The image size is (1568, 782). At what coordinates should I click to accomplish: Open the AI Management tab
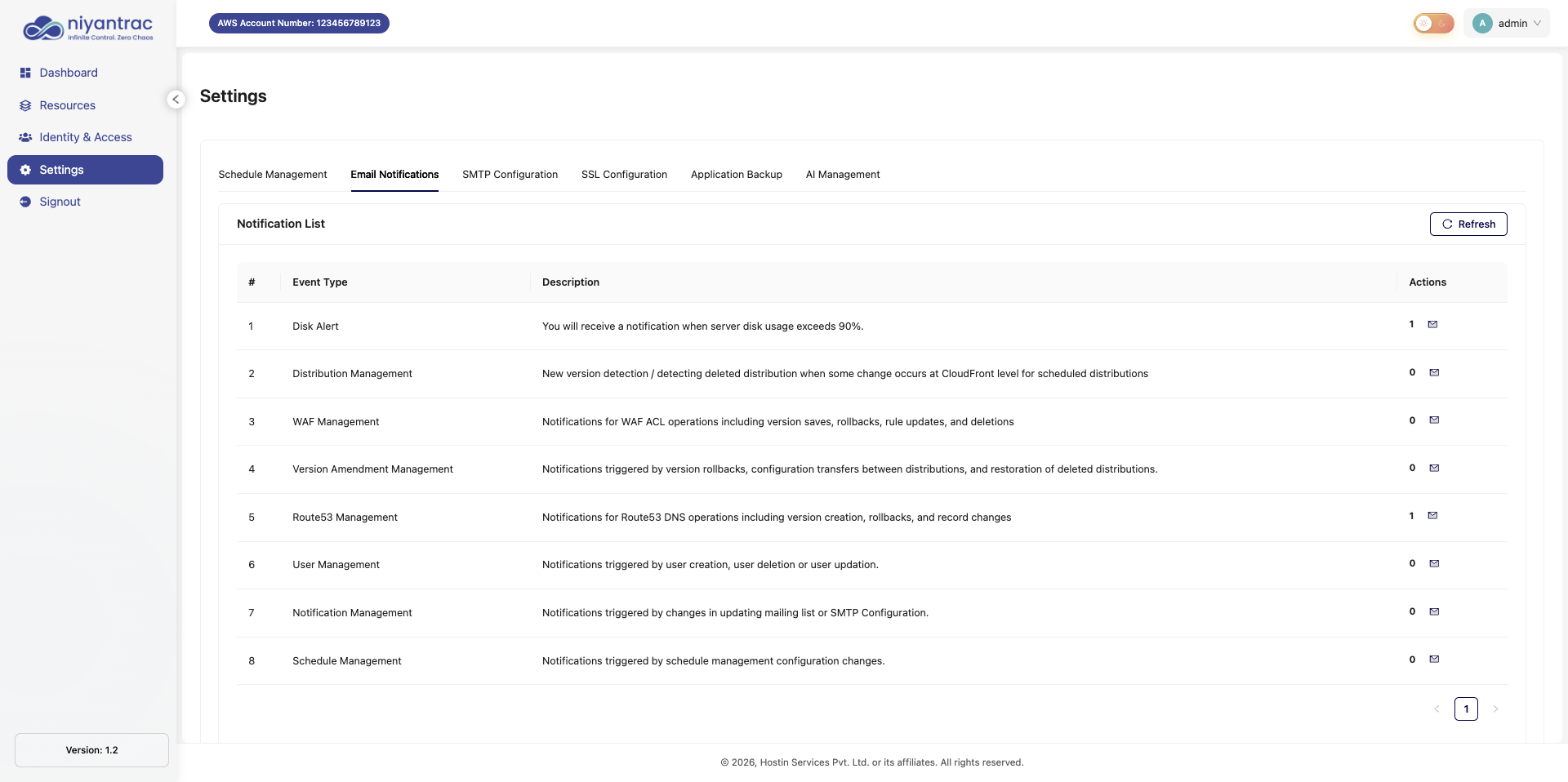pyautogui.click(x=843, y=175)
